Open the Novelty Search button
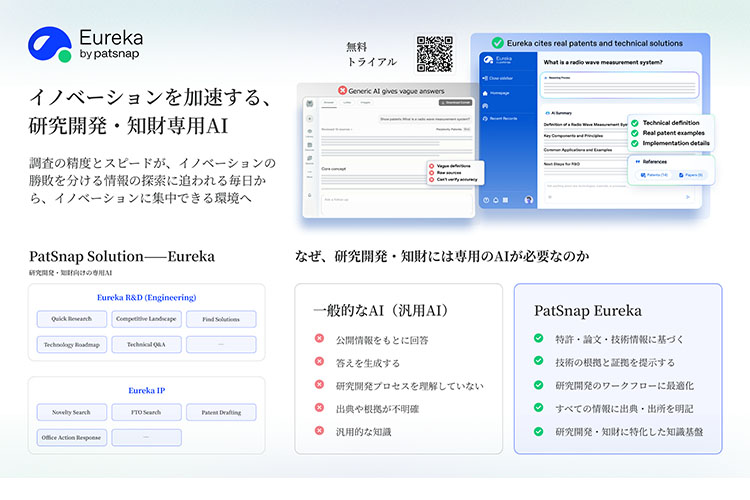The width and height of the screenshot is (750, 500). [x=72, y=412]
